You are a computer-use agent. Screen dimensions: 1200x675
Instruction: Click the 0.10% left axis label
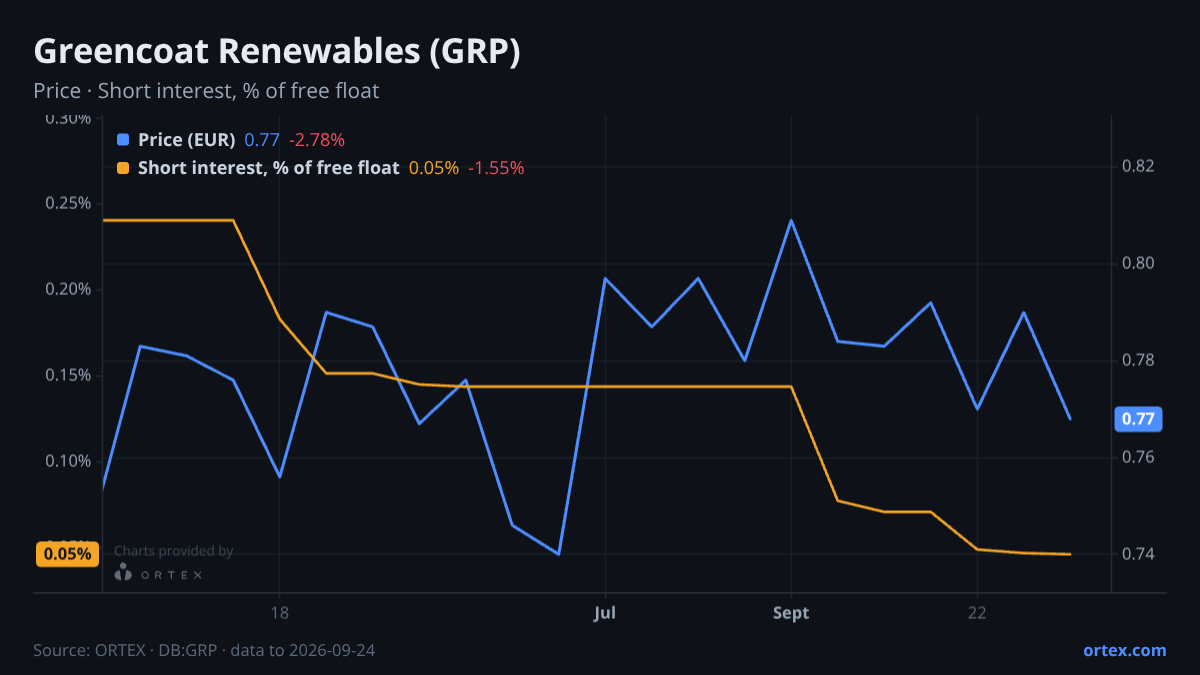click(69, 461)
